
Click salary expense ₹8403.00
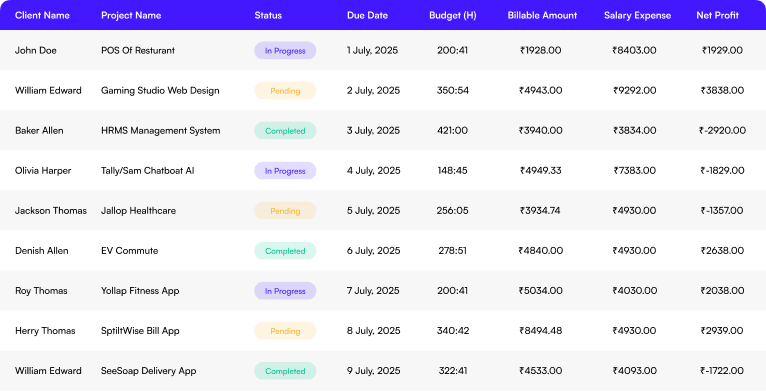point(635,50)
